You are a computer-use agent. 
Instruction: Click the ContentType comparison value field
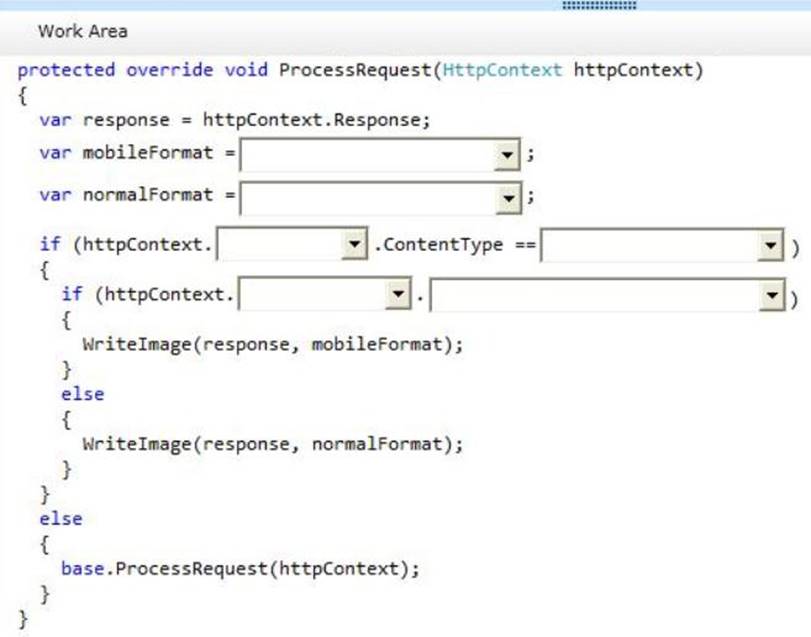tap(650, 246)
